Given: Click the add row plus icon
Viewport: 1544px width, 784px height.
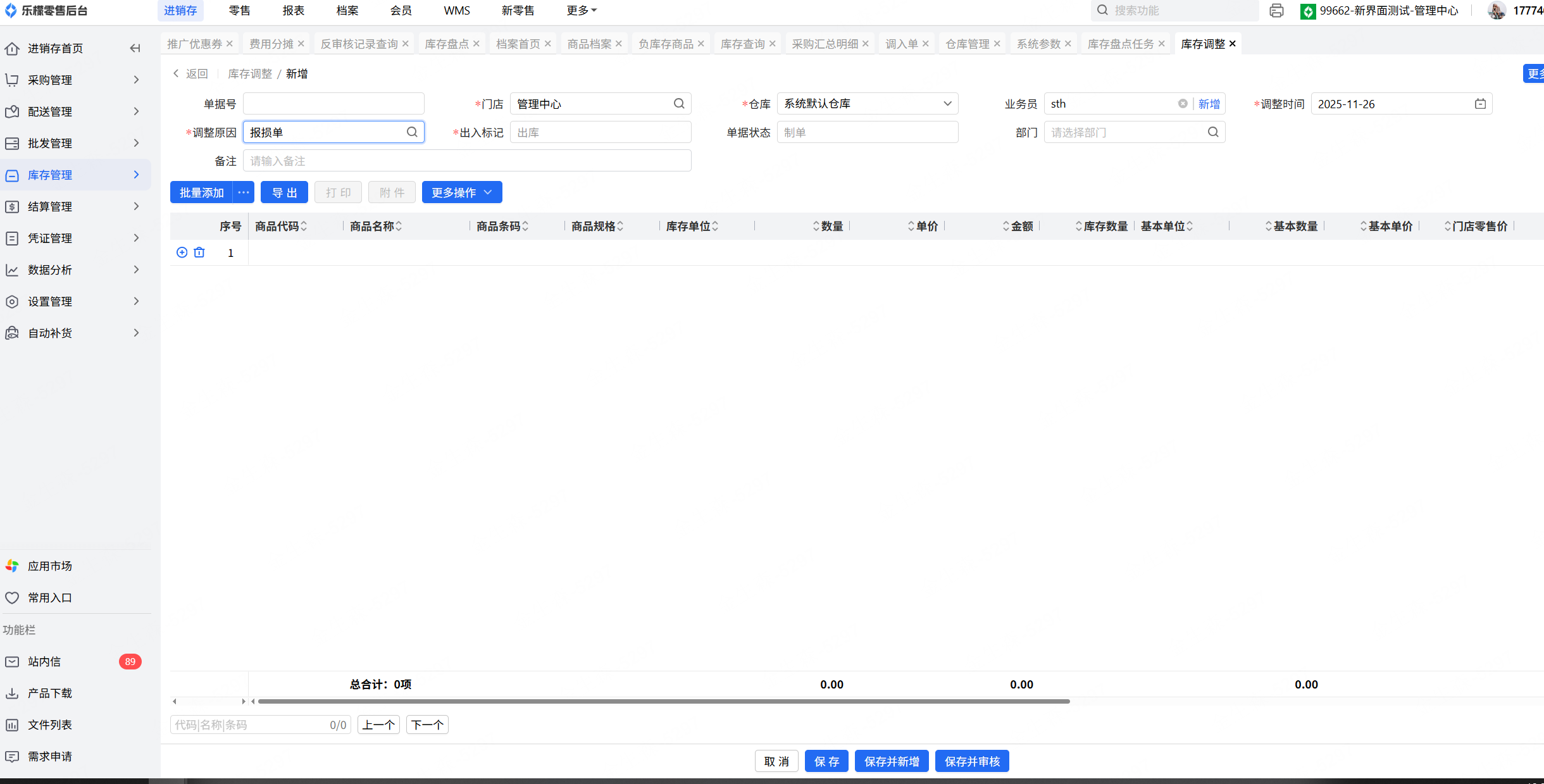Looking at the screenshot, I should (x=182, y=252).
